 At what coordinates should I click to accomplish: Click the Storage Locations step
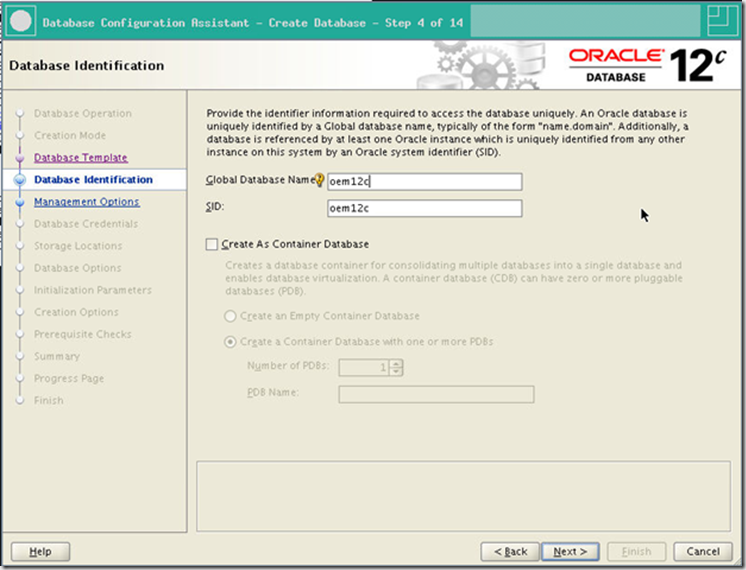click(x=78, y=246)
